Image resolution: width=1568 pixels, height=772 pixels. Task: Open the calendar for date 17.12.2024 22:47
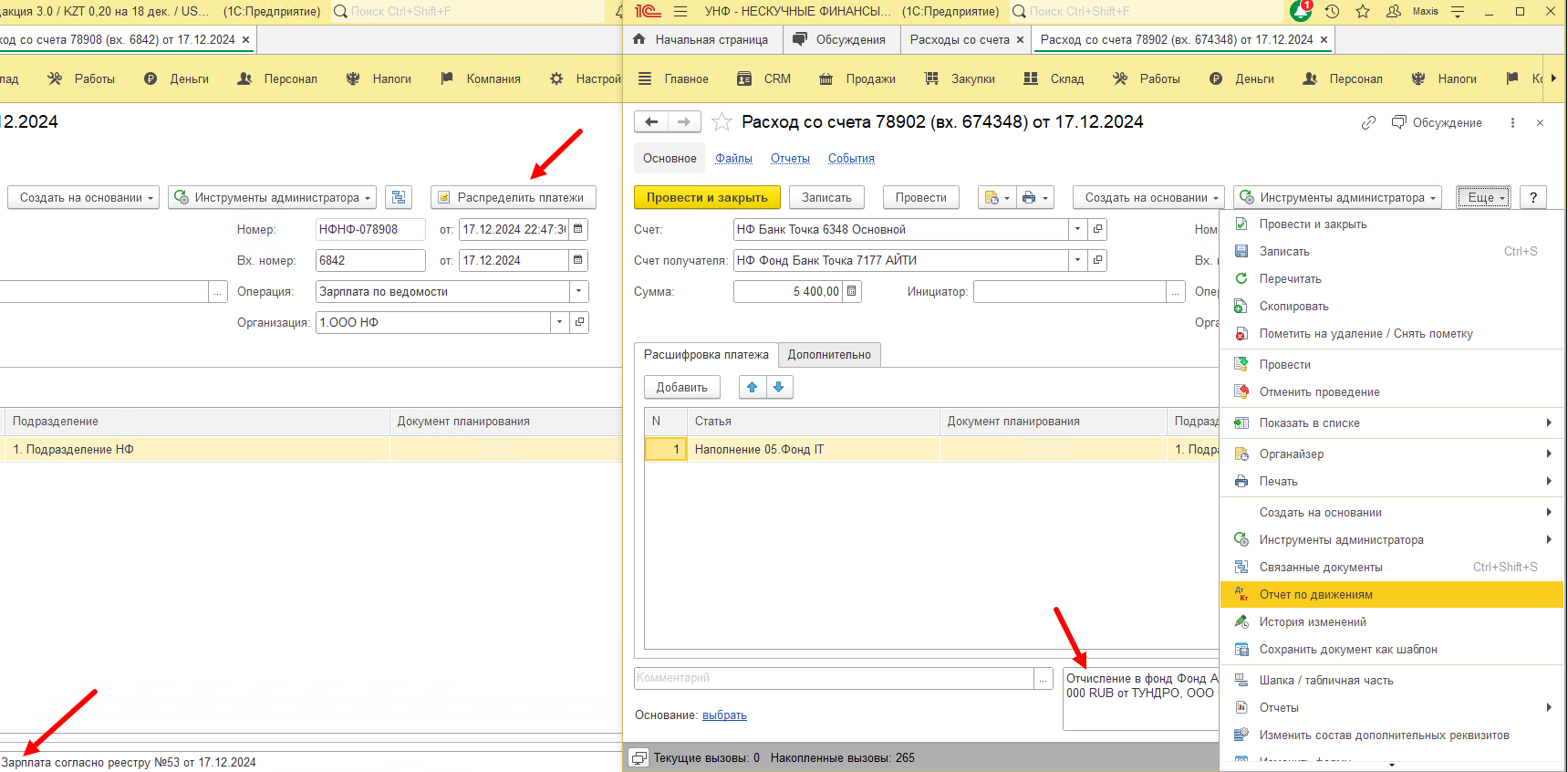[578, 229]
